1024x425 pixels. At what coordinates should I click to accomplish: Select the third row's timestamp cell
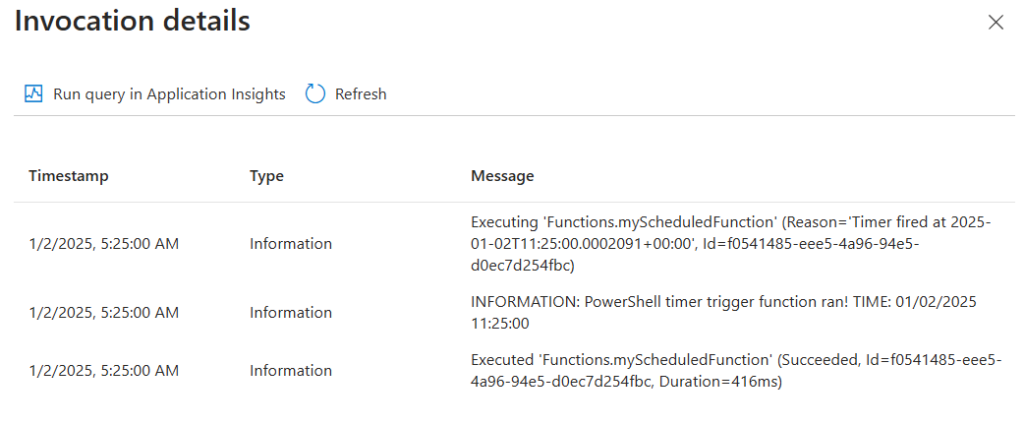click(104, 371)
